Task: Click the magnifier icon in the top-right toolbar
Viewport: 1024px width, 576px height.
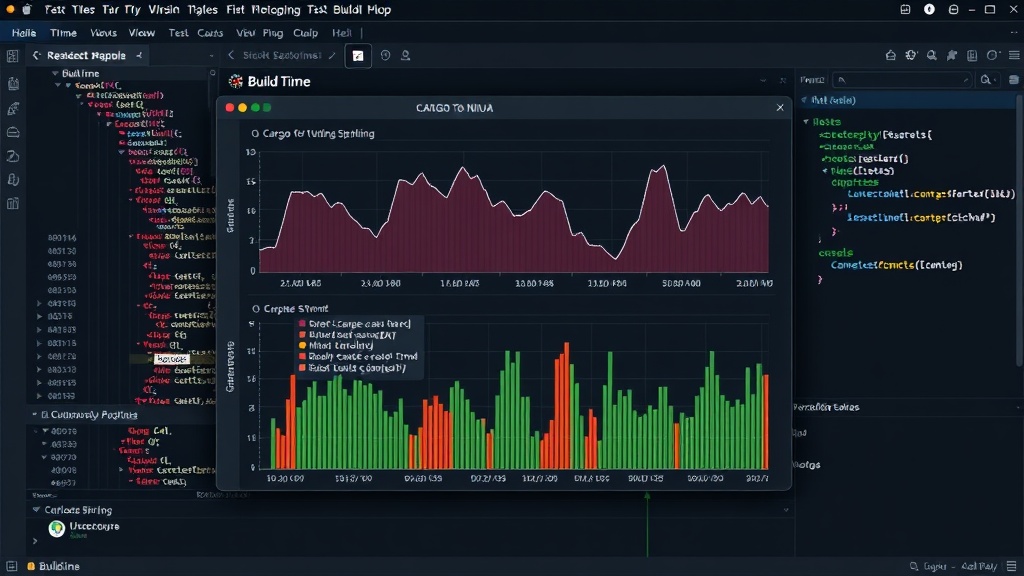Action: click(931, 56)
